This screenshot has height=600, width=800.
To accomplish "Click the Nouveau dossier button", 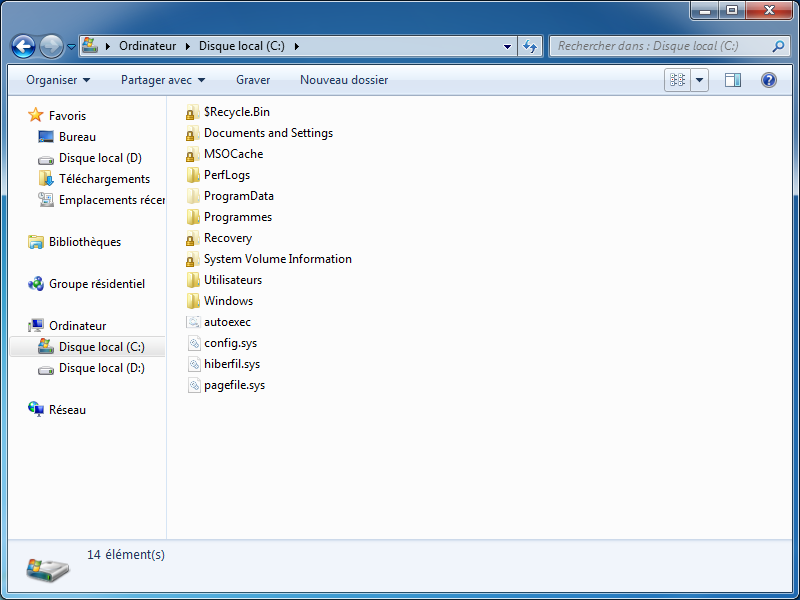I will 344,80.
